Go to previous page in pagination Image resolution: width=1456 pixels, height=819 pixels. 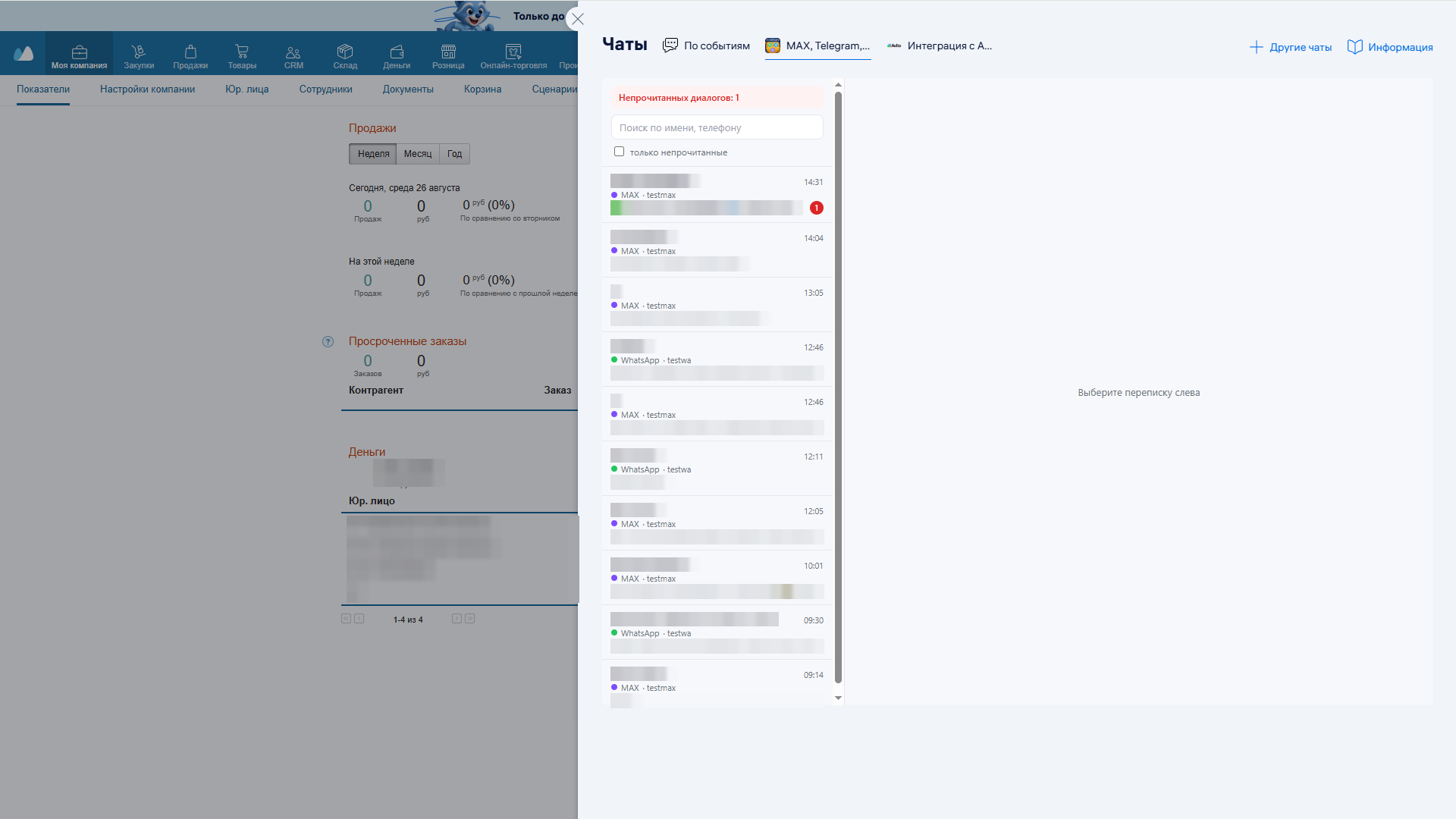[359, 619]
